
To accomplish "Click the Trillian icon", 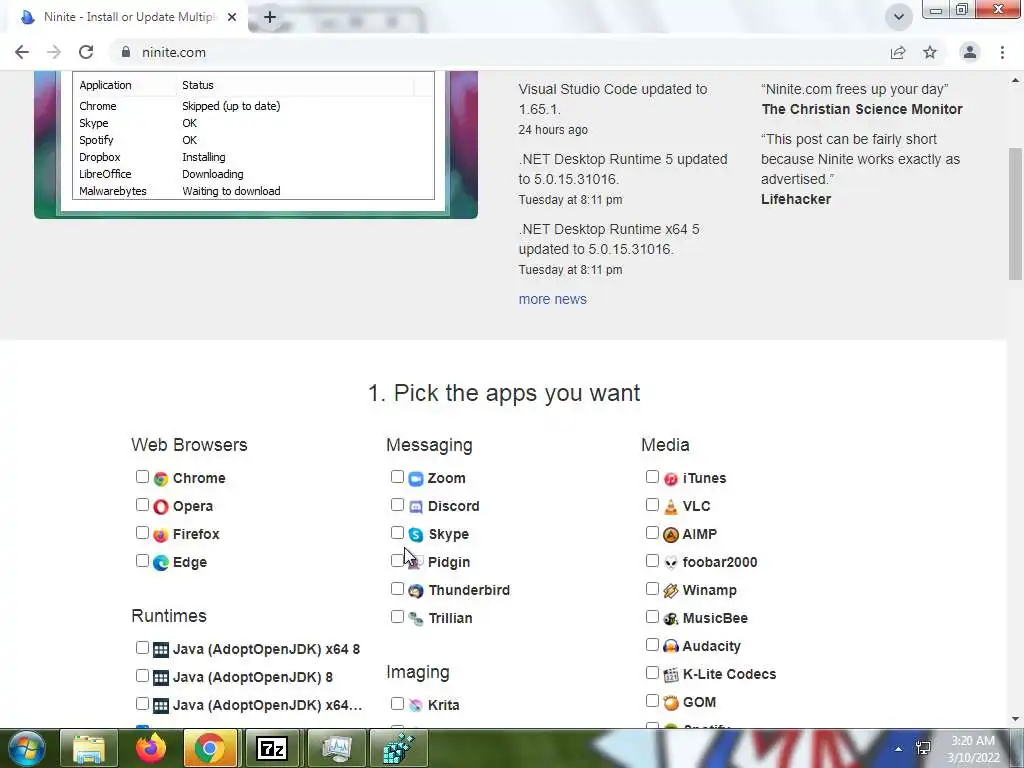I will (x=416, y=618).
